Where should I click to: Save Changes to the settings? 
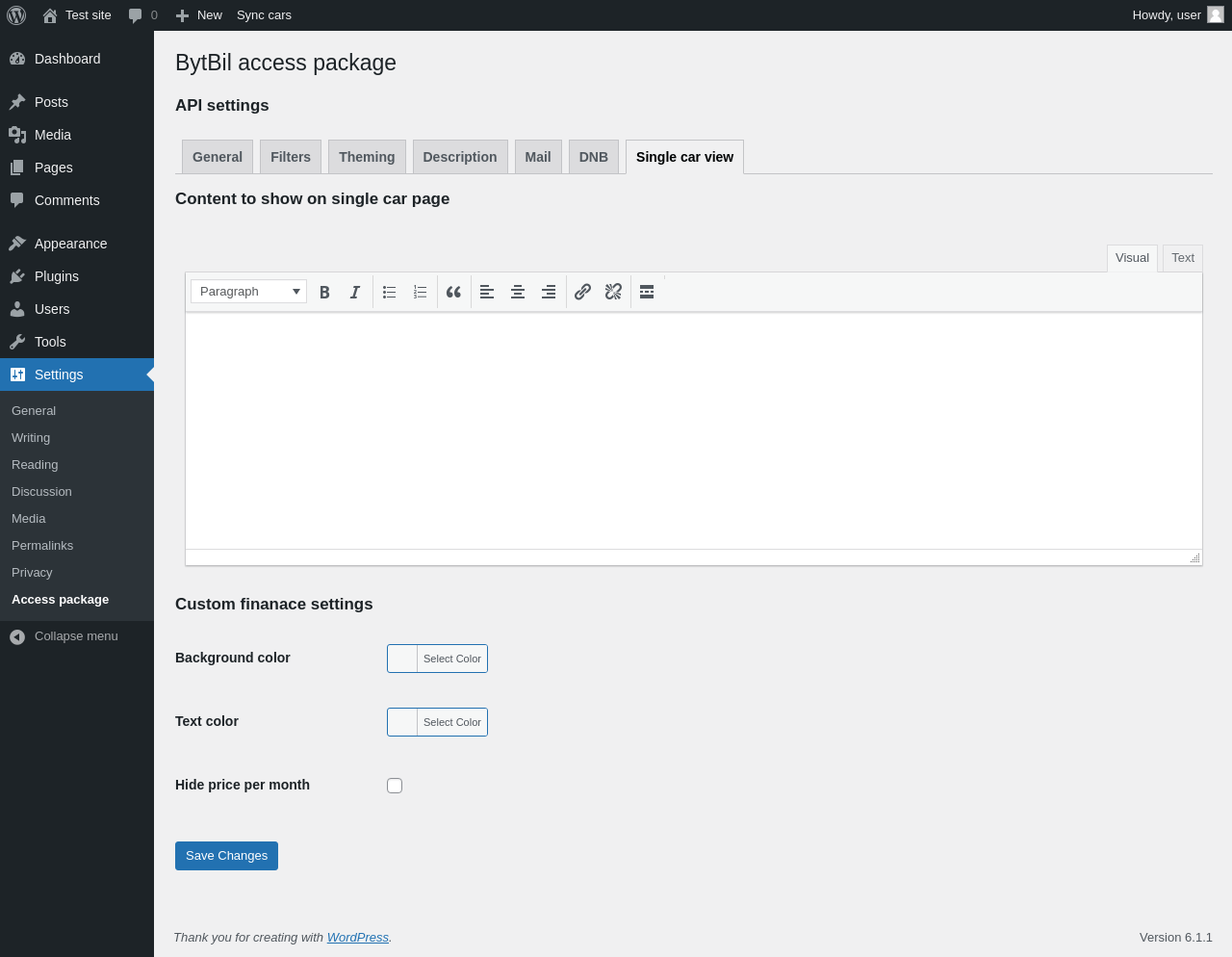[x=226, y=856]
